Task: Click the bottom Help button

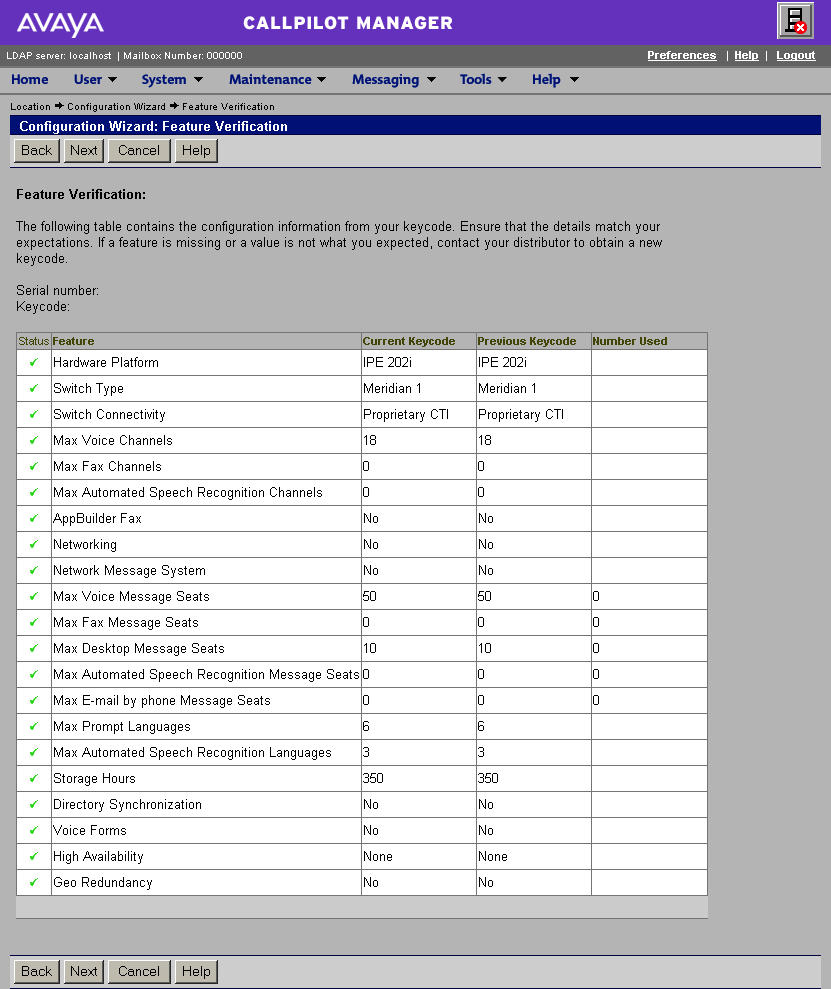Action: [196, 971]
